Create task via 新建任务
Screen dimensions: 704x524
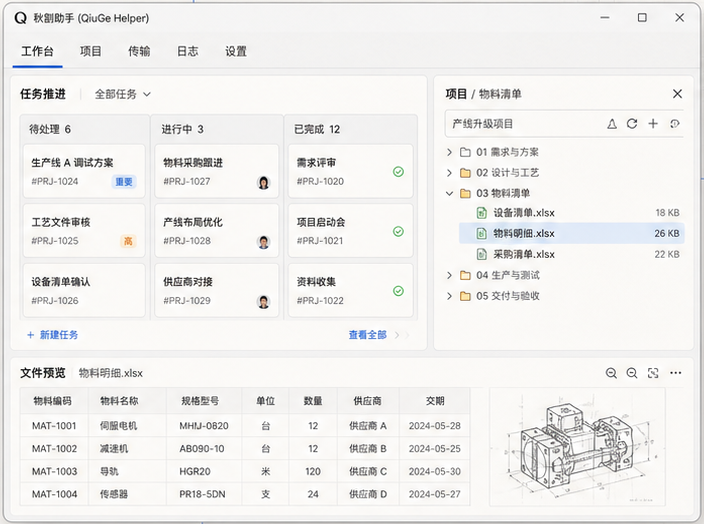pyautogui.click(x=53, y=335)
